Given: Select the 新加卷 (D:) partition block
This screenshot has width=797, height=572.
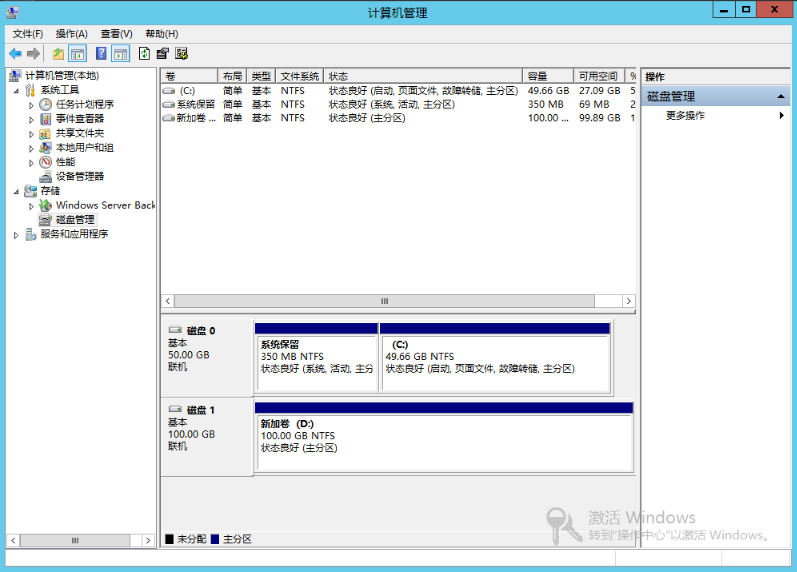Looking at the screenshot, I should (x=444, y=437).
